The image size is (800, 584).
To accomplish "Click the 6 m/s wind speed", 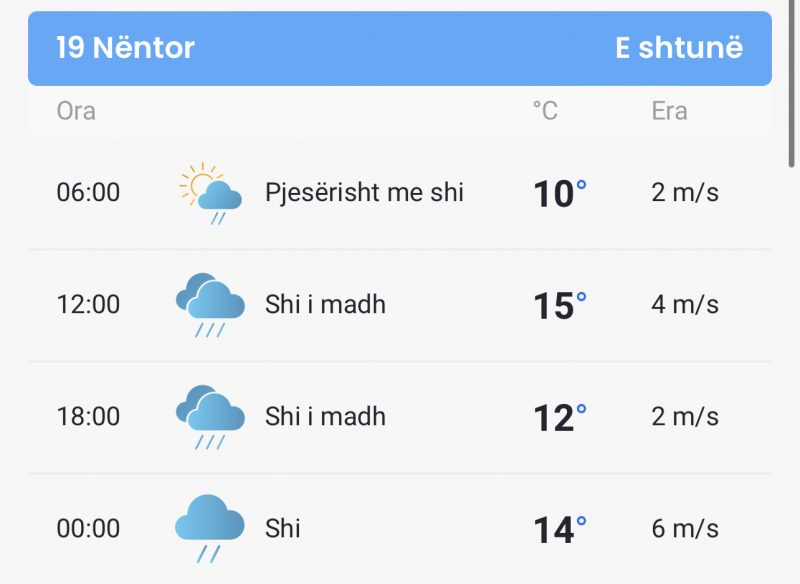I will [685, 528].
